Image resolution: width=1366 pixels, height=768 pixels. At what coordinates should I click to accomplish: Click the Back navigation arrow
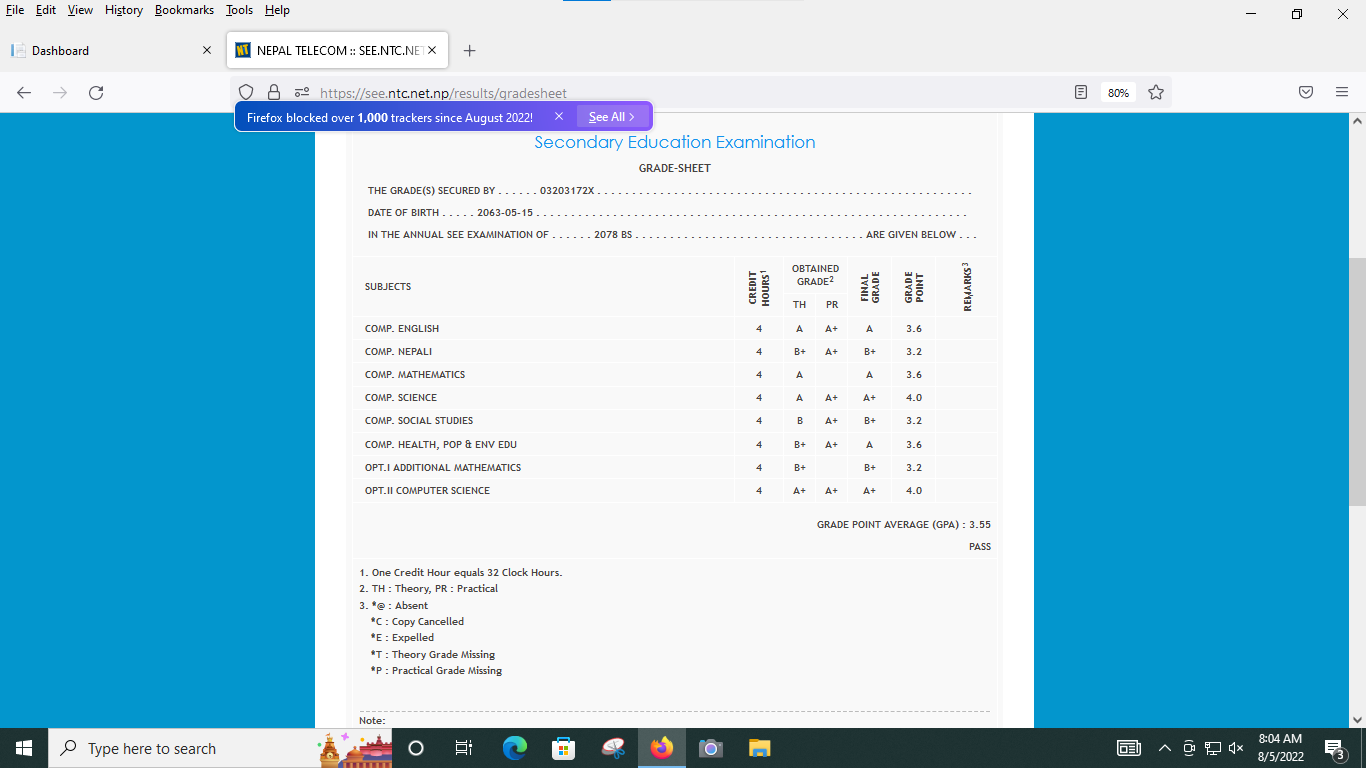point(24,93)
